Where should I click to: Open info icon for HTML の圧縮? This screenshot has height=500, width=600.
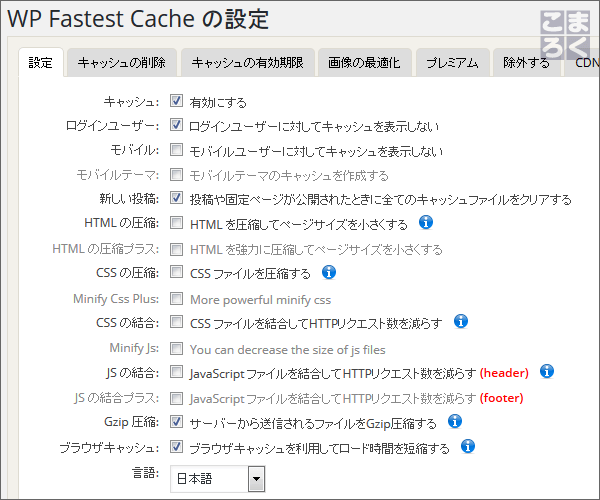pos(426,222)
